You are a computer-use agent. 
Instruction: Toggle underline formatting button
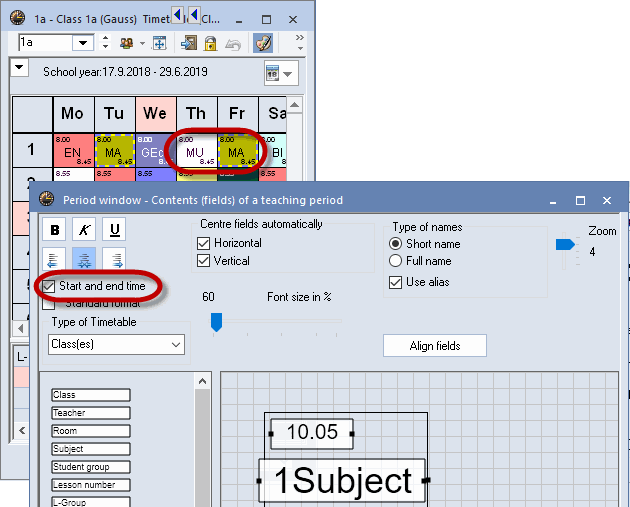tap(115, 230)
